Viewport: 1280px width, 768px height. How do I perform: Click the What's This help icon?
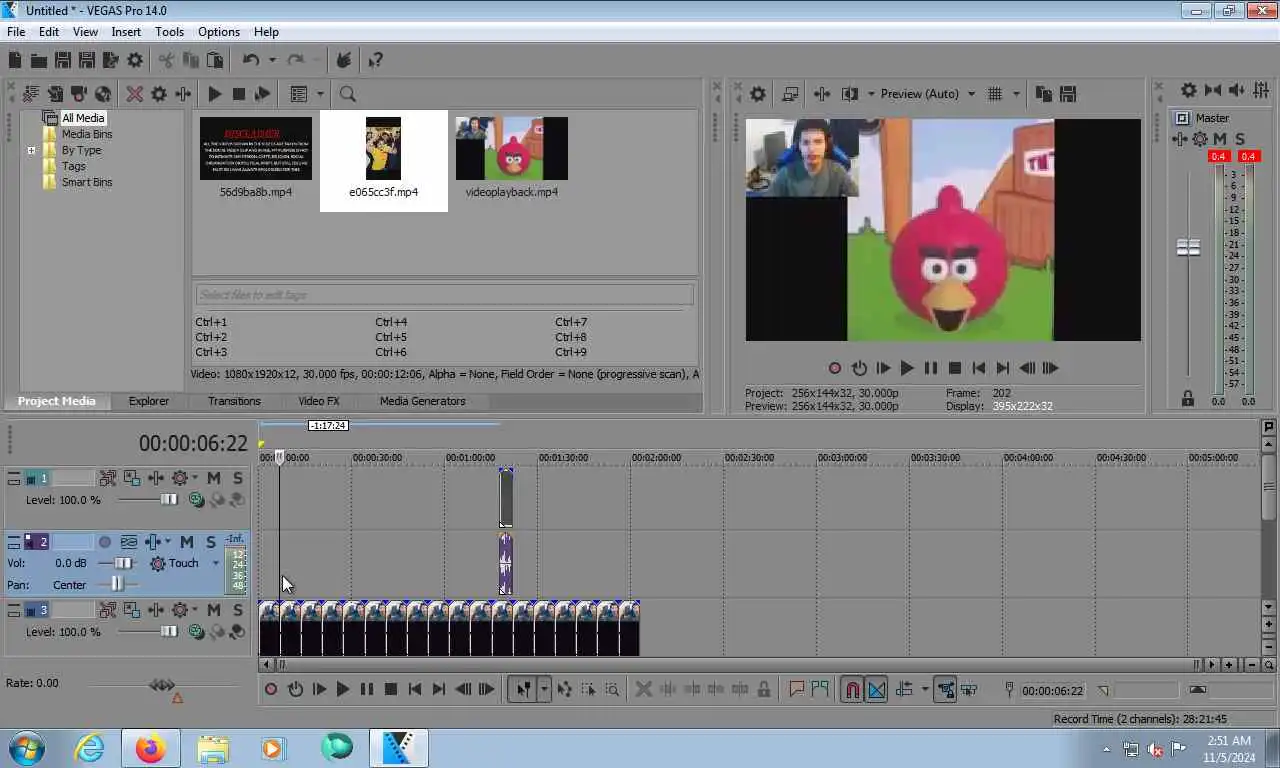coord(375,60)
